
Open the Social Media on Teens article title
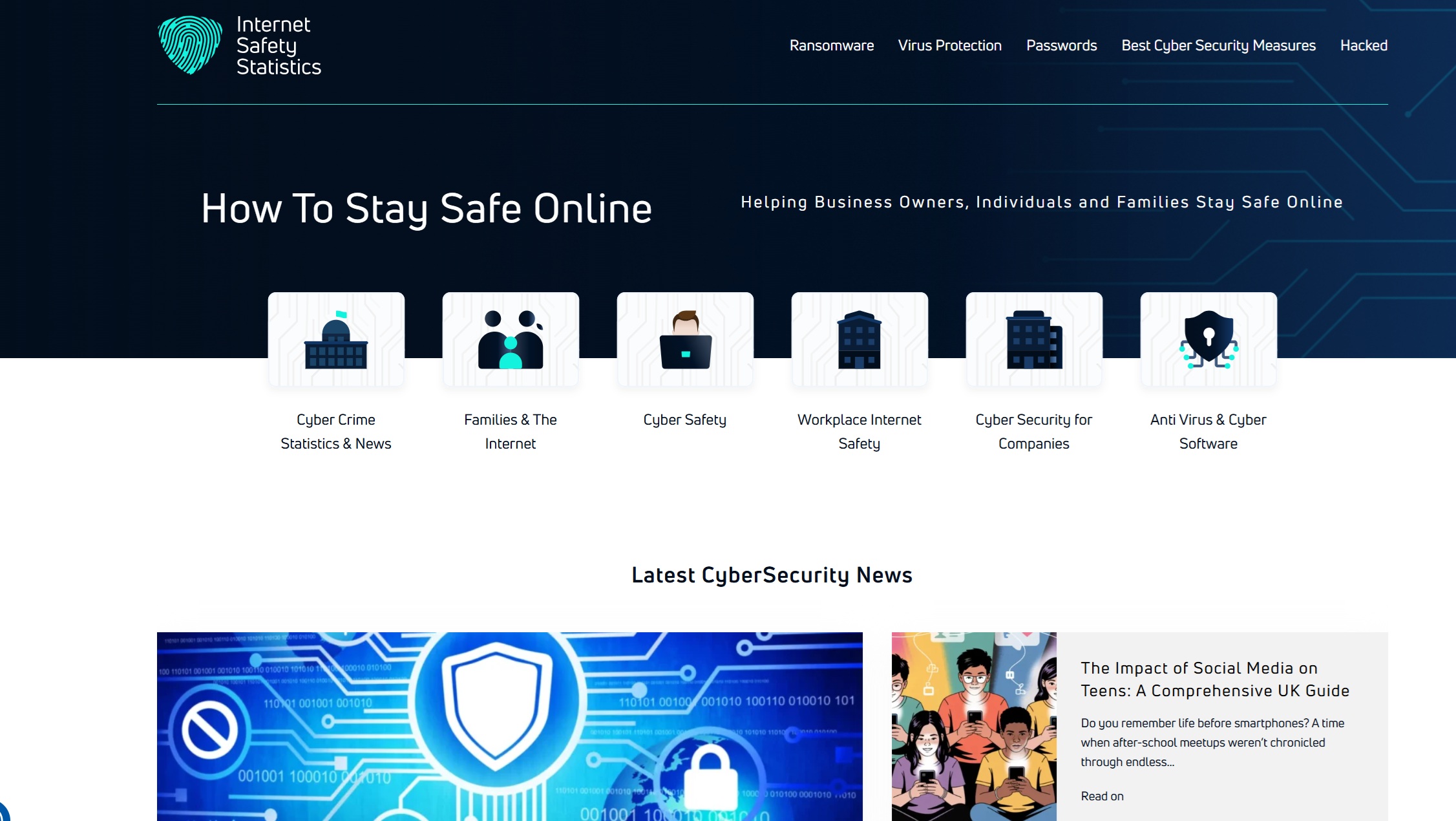point(1214,679)
